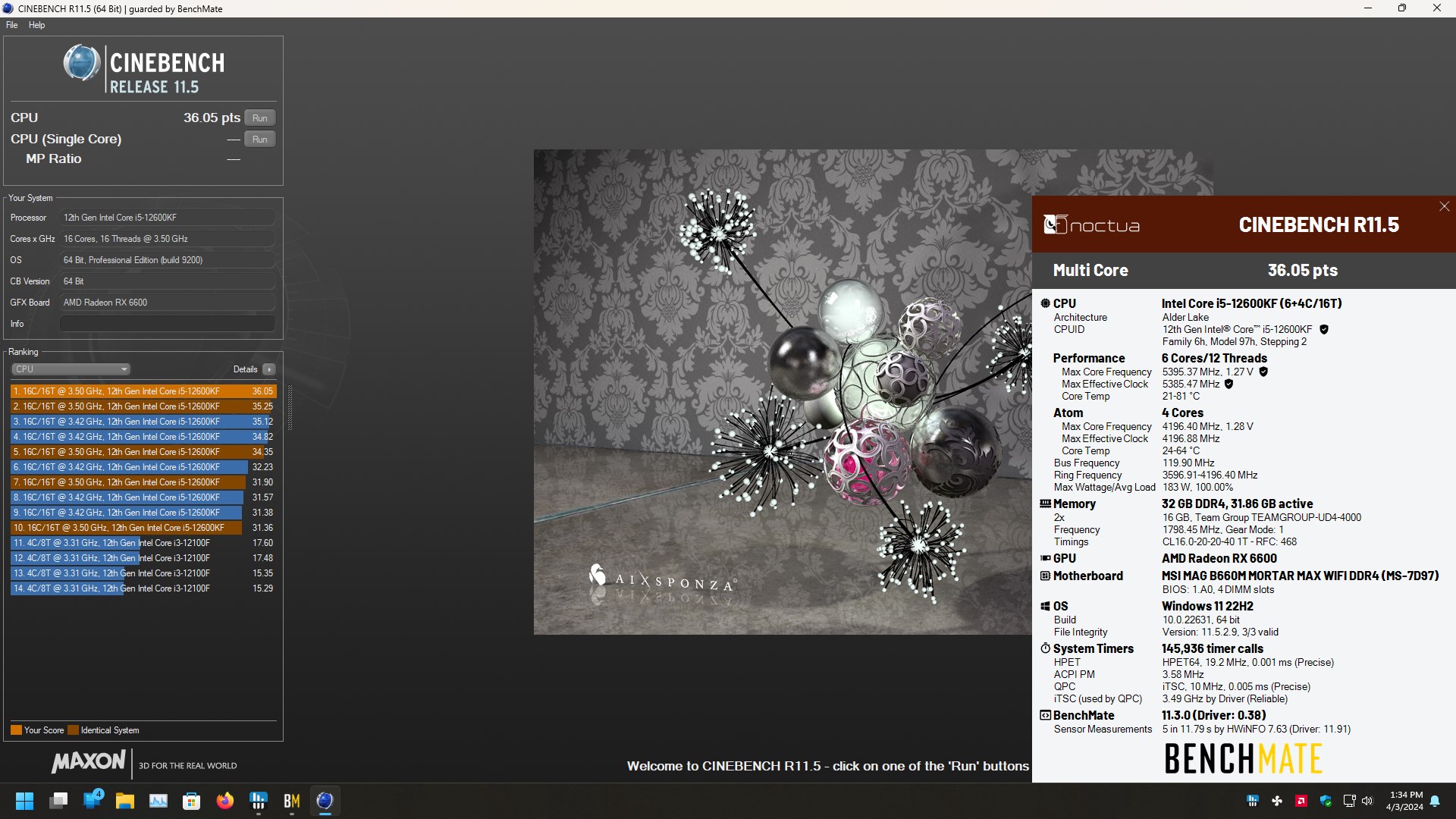Toggle ranking Details arrow button
Image resolution: width=1456 pixels, height=819 pixels.
[x=269, y=369]
